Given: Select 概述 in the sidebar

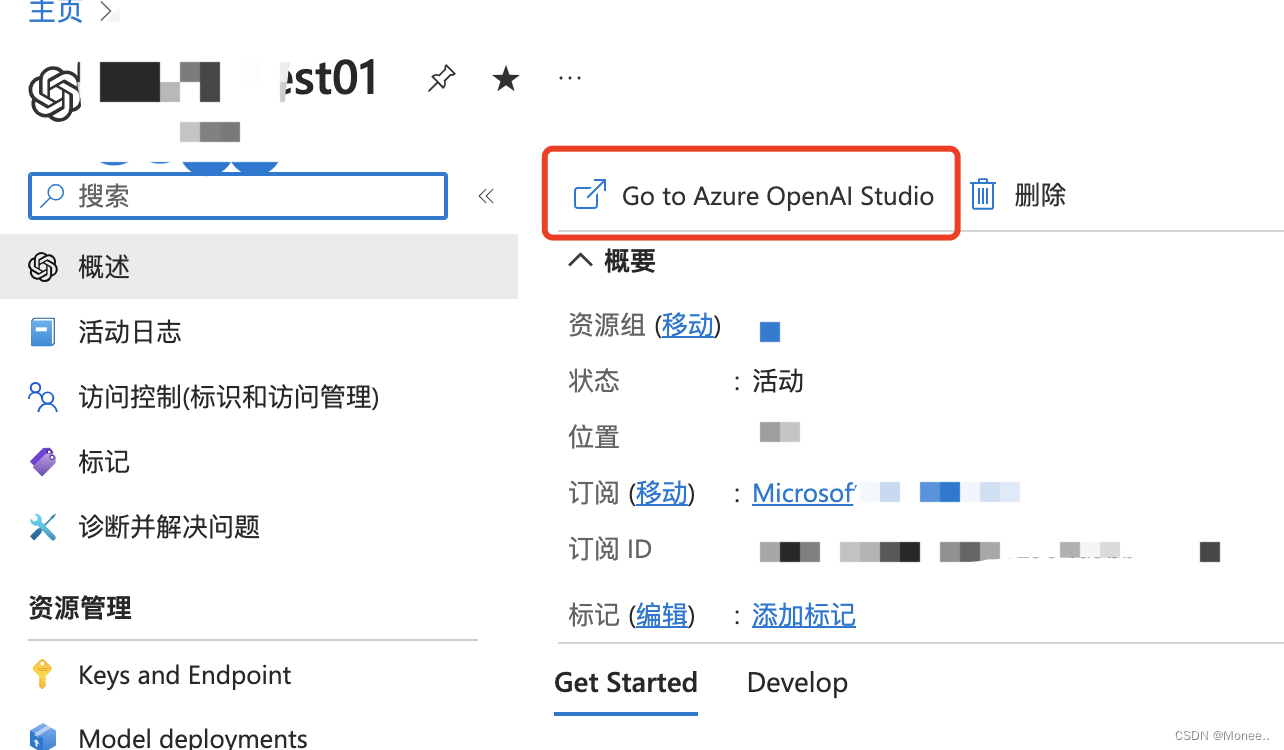Looking at the screenshot, I should tap(103, 266).
